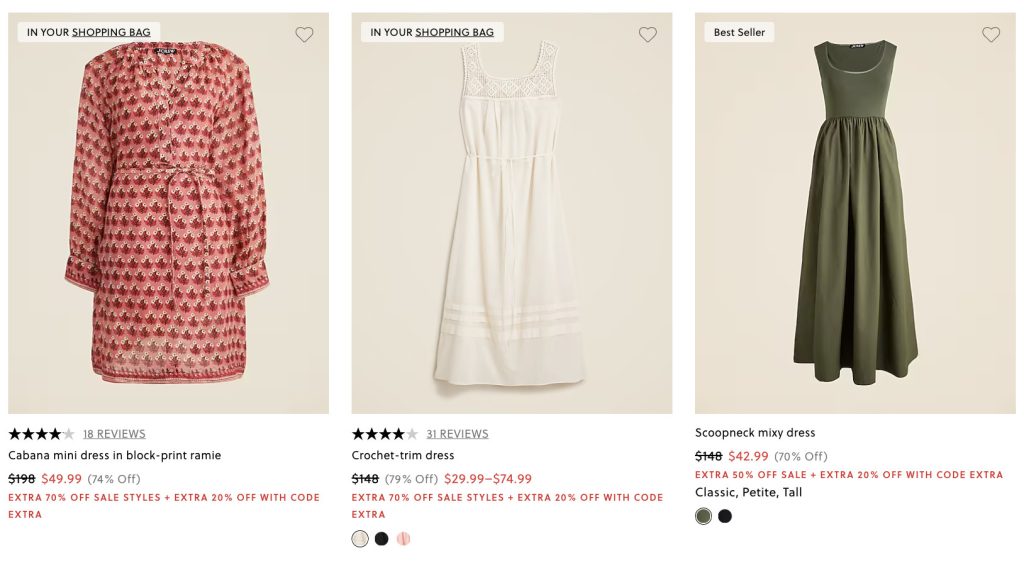The image size is (1024, 575).
Task: Go to Shopping Bag from the Cabana dress badge
Action: tap(111, 32)
